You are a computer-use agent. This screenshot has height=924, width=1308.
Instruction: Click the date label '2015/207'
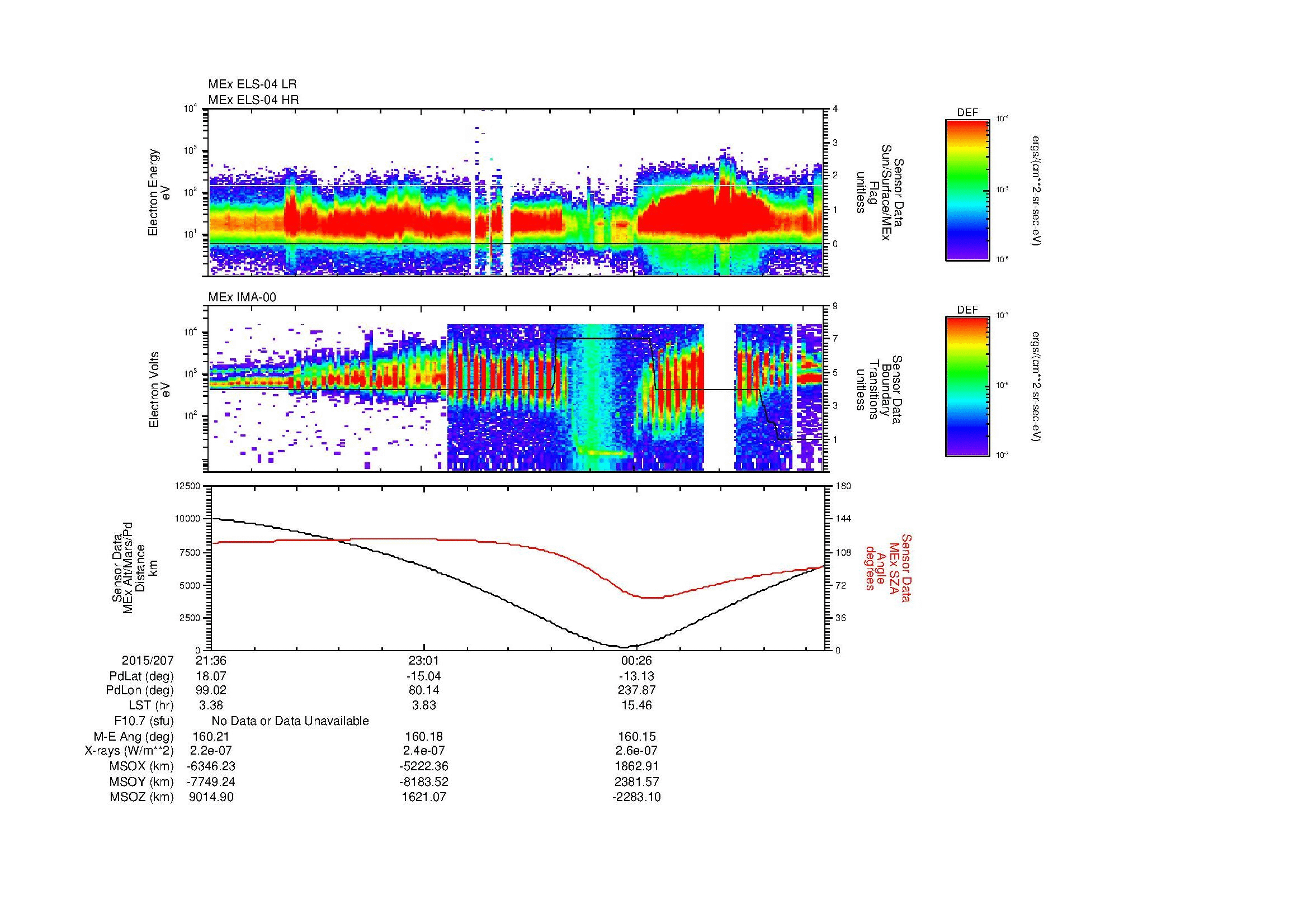click(x=148, y=661)
